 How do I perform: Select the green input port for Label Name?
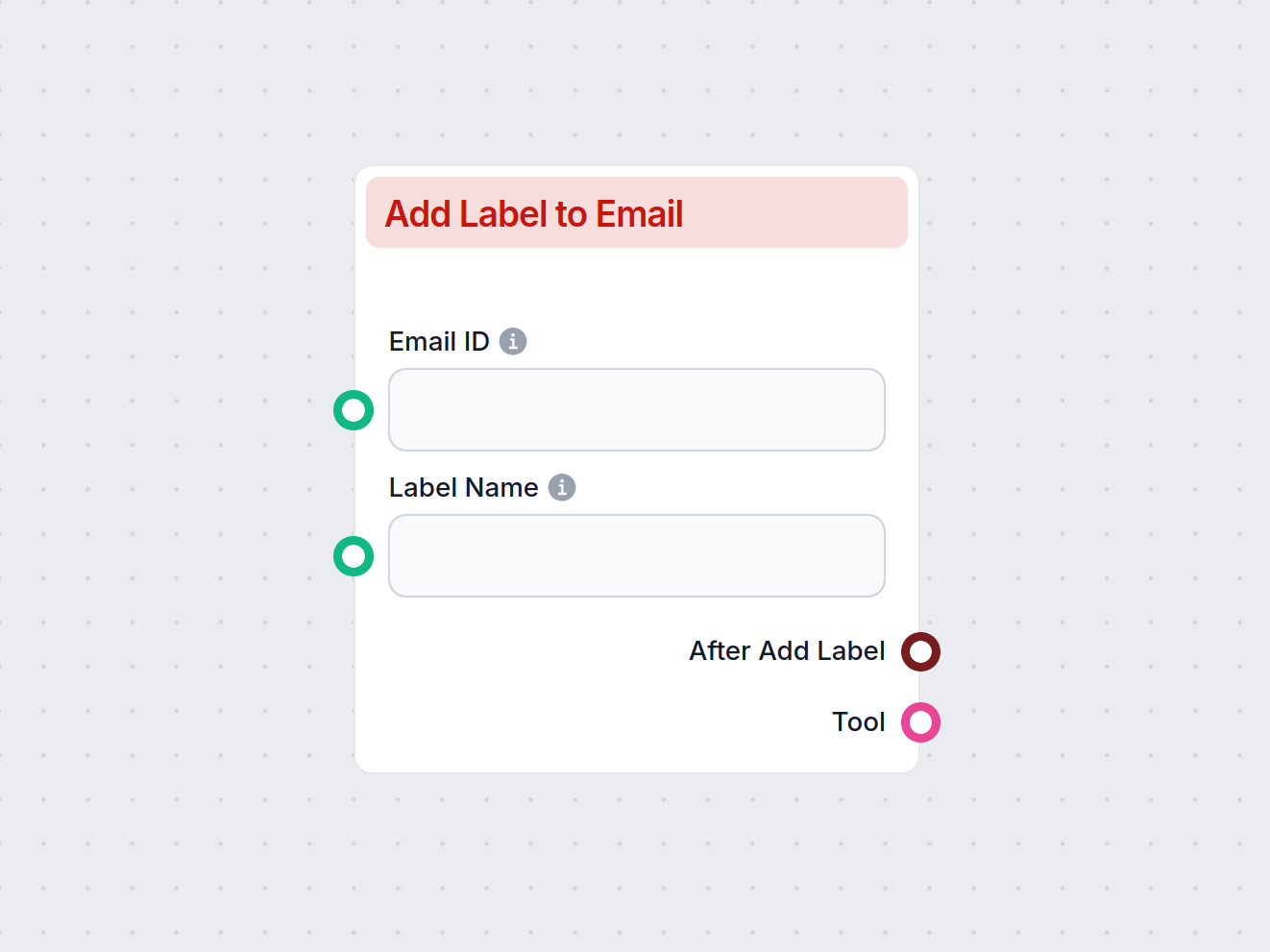(354, 555)
